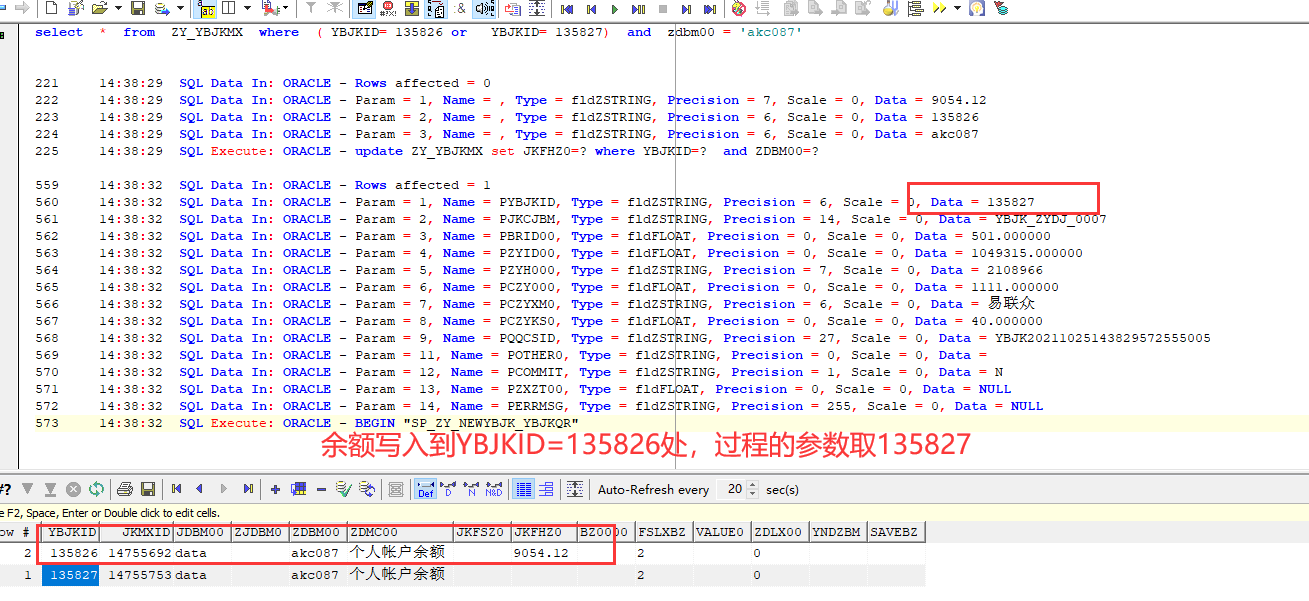This screenshot has height=601, width=1309.
Task: Go to last row using the grid navigator
Action: point(248,489)
